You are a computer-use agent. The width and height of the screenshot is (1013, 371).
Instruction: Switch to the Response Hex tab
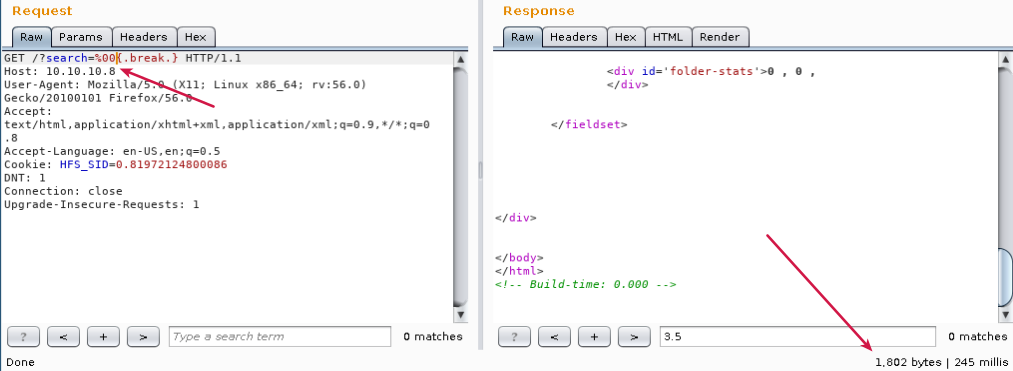[x=625, y=37]
